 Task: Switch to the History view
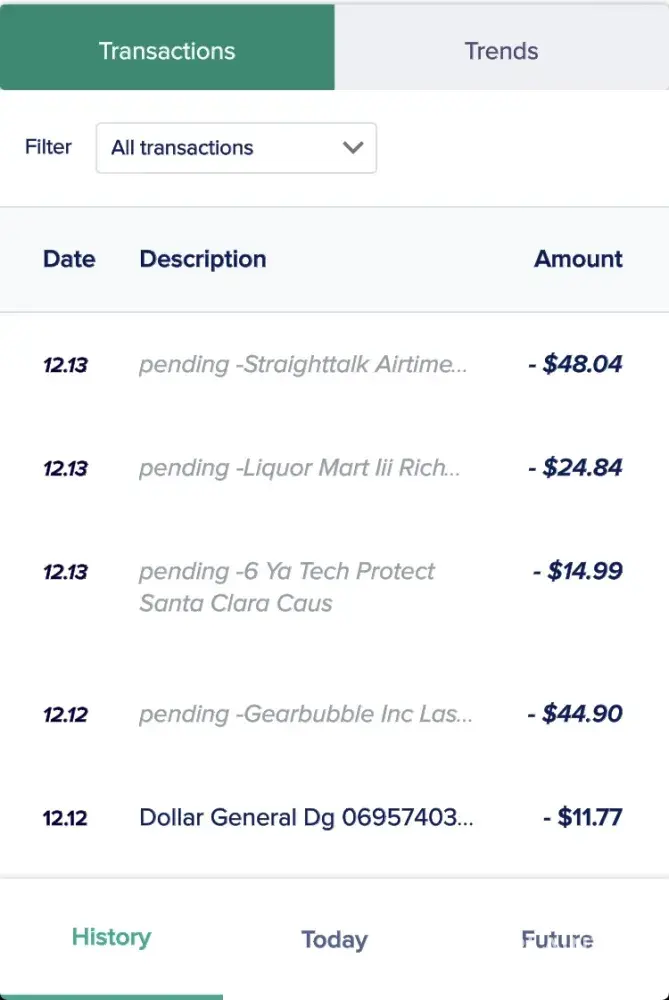[111, 938]
